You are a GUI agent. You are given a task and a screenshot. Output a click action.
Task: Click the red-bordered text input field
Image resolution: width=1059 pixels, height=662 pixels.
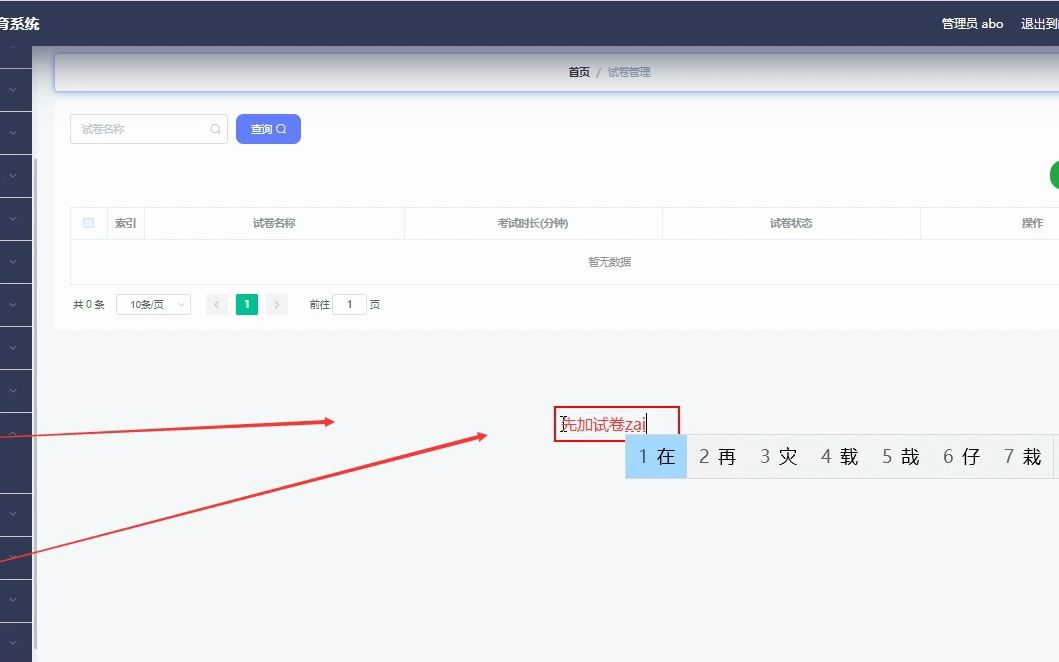click(x=617, y=422)
